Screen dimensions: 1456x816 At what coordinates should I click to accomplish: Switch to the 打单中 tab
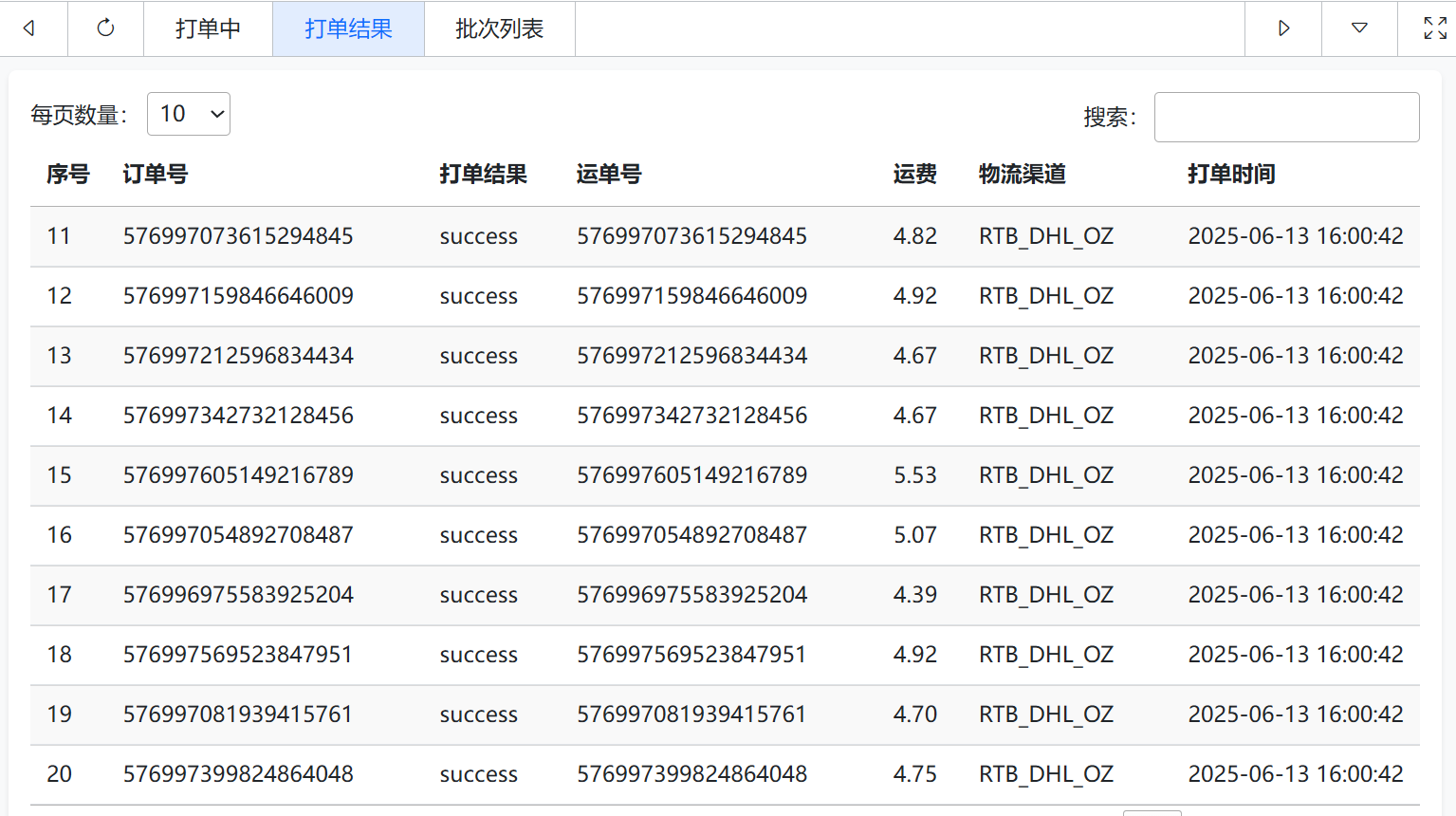click(x=208, y=28)
